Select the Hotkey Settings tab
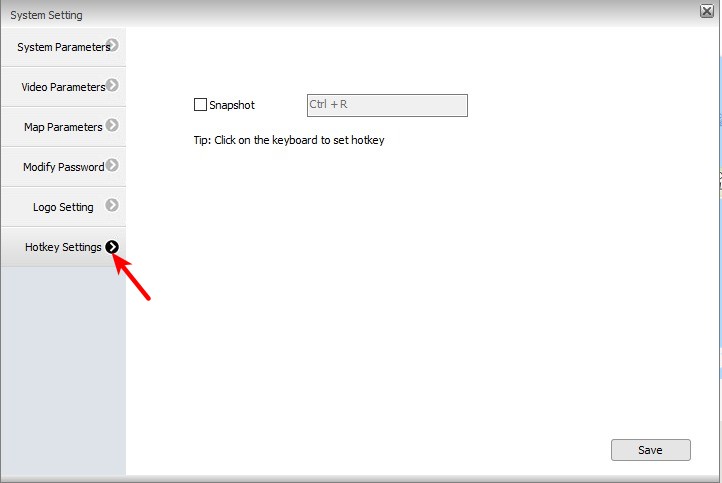Image resolution: width=722 pixels, height=483 pixels. coord(60,247)
